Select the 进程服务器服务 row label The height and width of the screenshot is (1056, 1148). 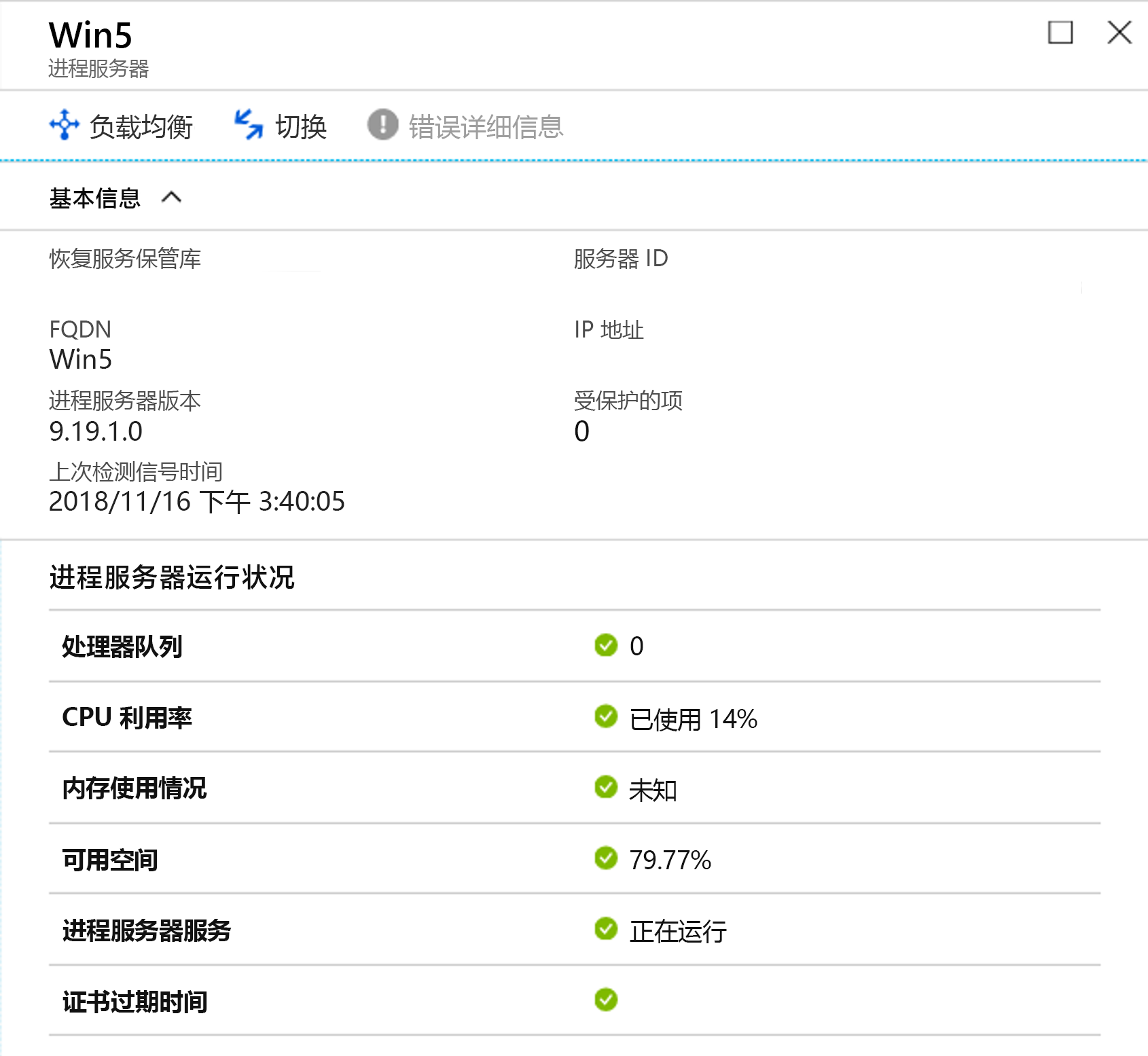coord(147,930)
